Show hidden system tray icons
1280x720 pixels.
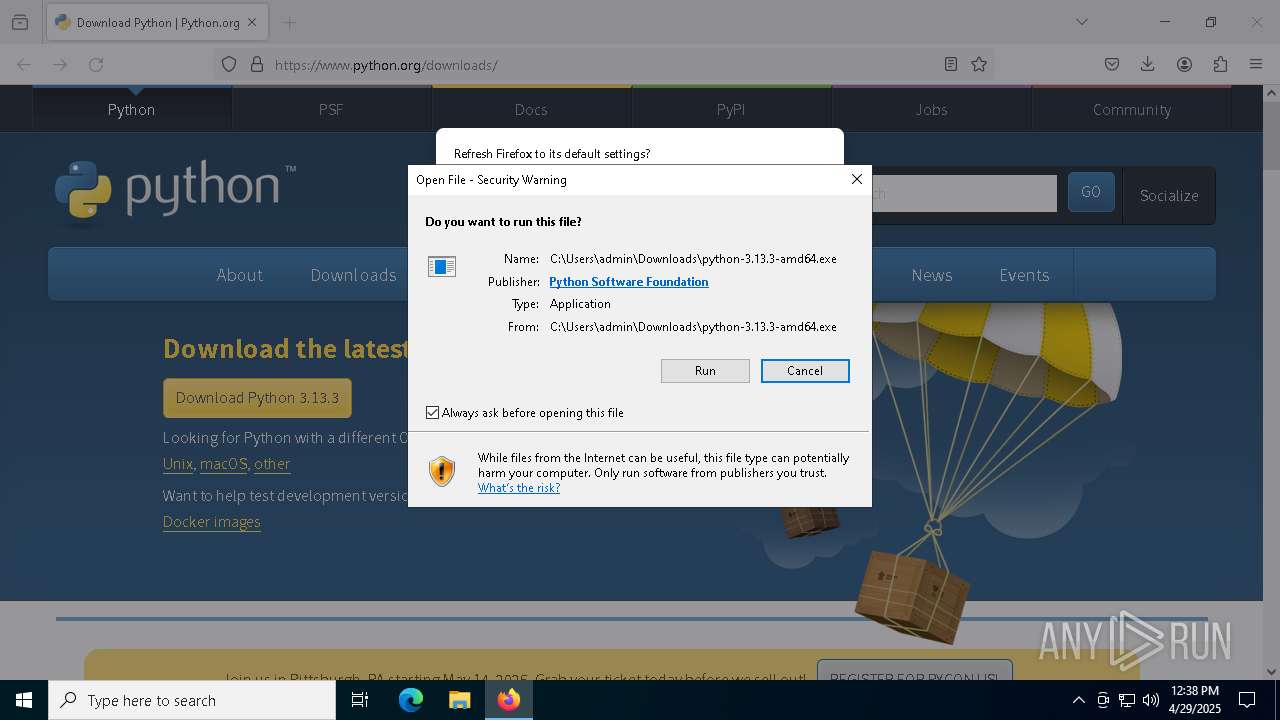click(x=1078, y=700)
